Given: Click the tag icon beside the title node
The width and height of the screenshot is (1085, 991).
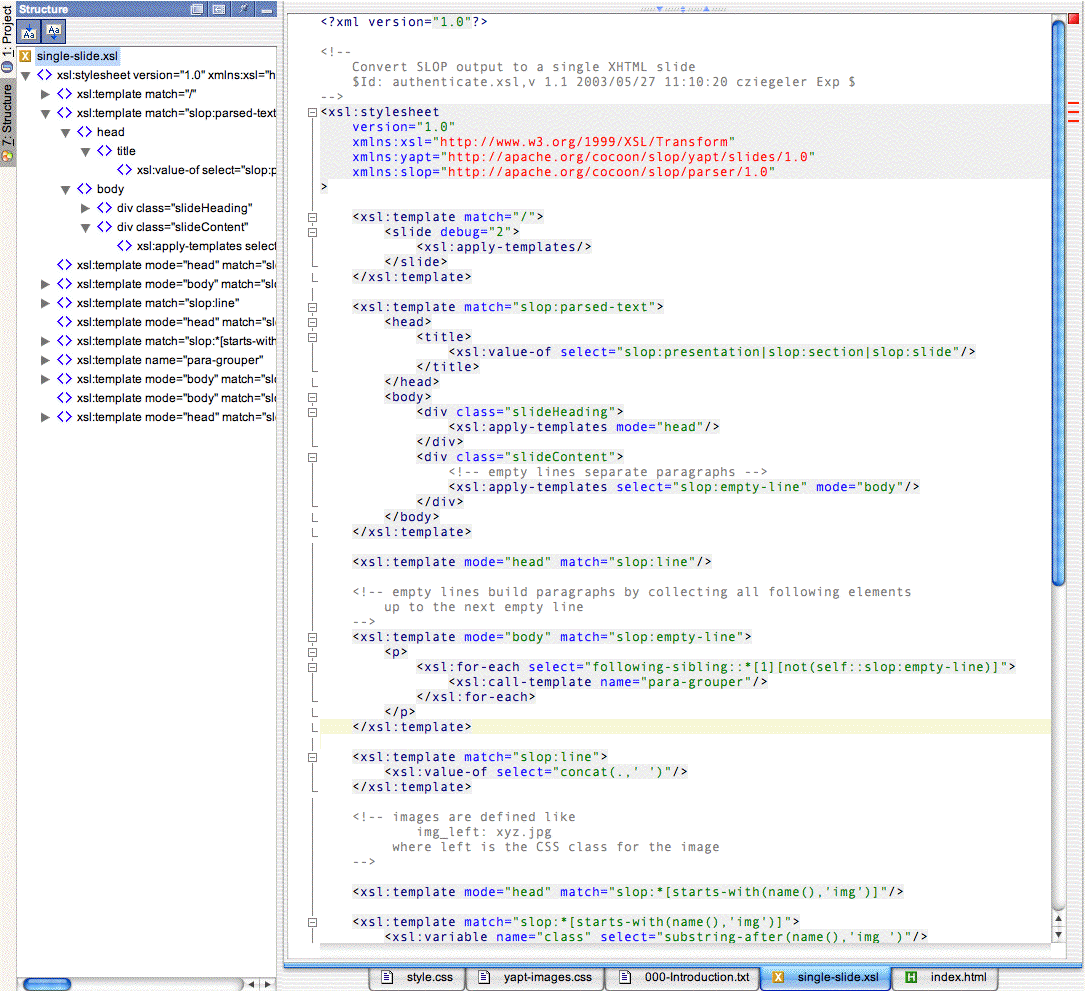Looking at the screenshot, I should click(x=104, y=151).
